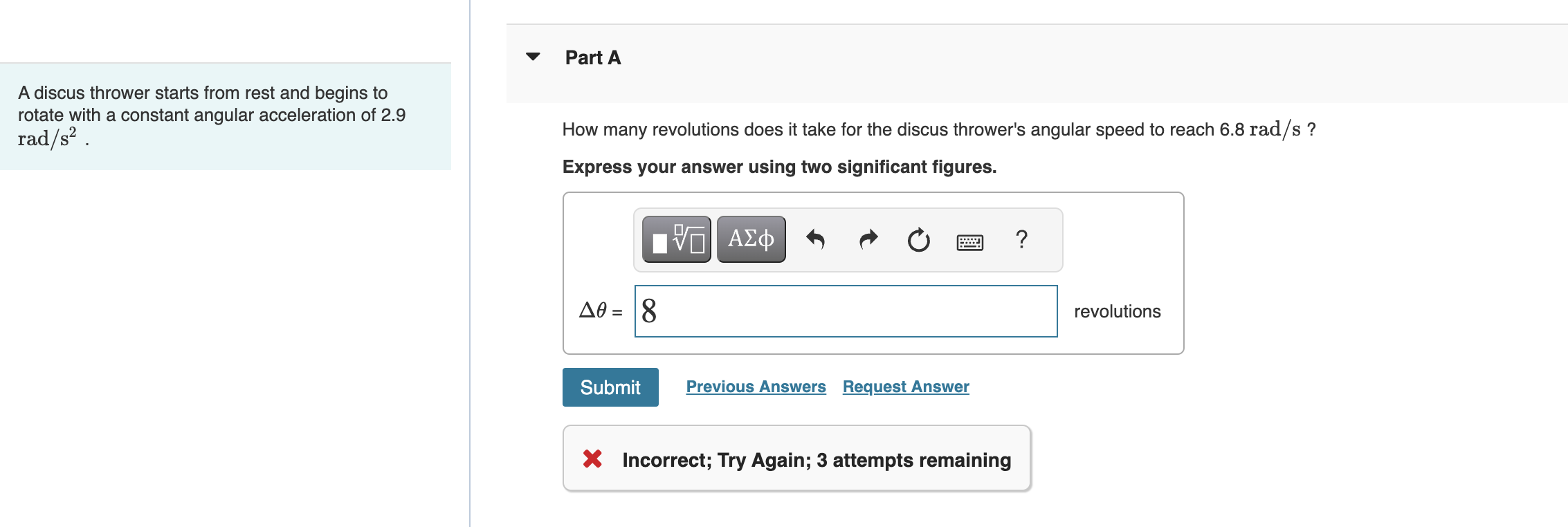This screenshot has width=1568, height=527.
Task: Open the Greek letters ΑΣφ palette
Action: (x=750, y=239)
